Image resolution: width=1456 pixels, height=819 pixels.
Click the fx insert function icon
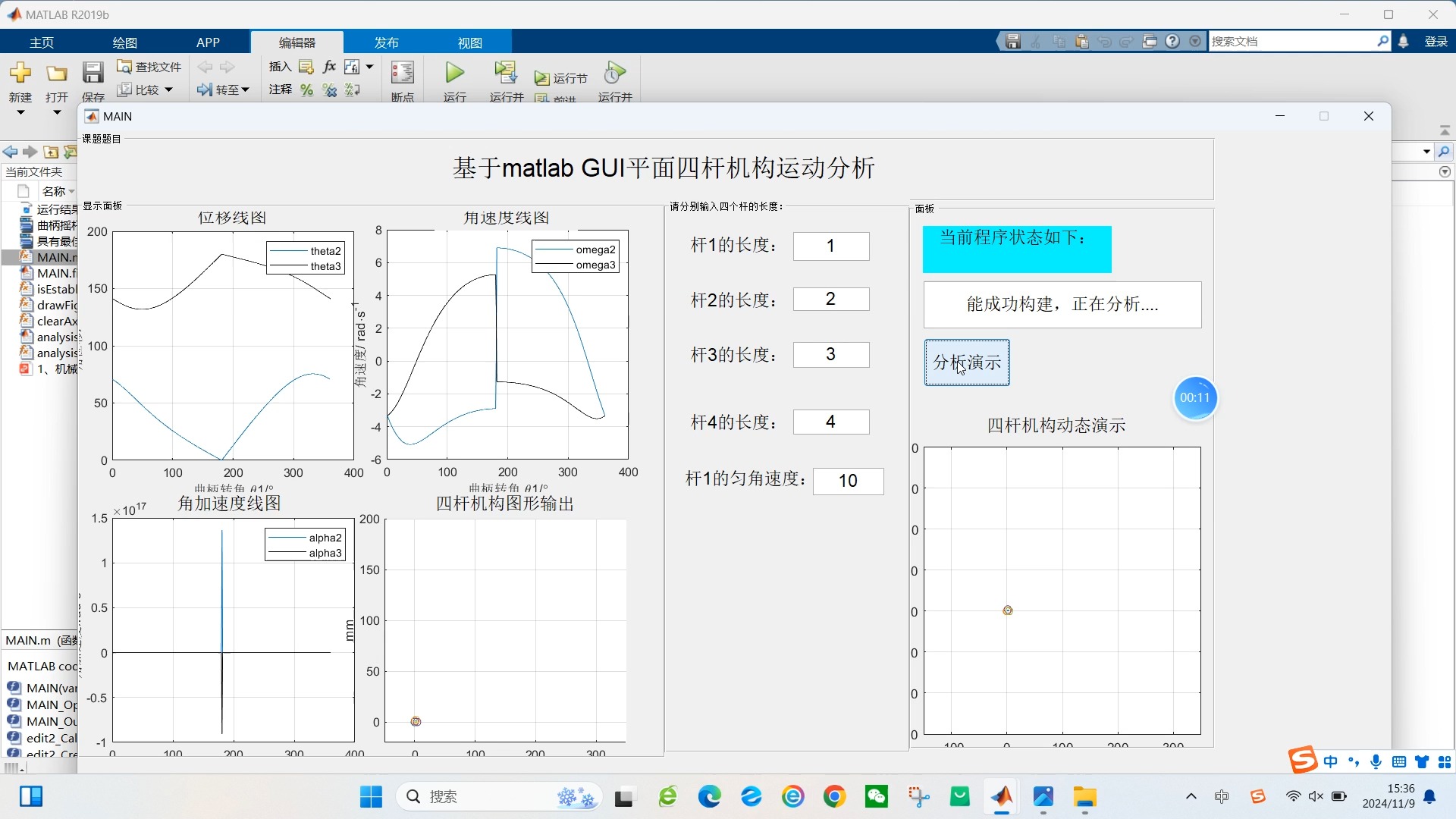coord(329,67)
